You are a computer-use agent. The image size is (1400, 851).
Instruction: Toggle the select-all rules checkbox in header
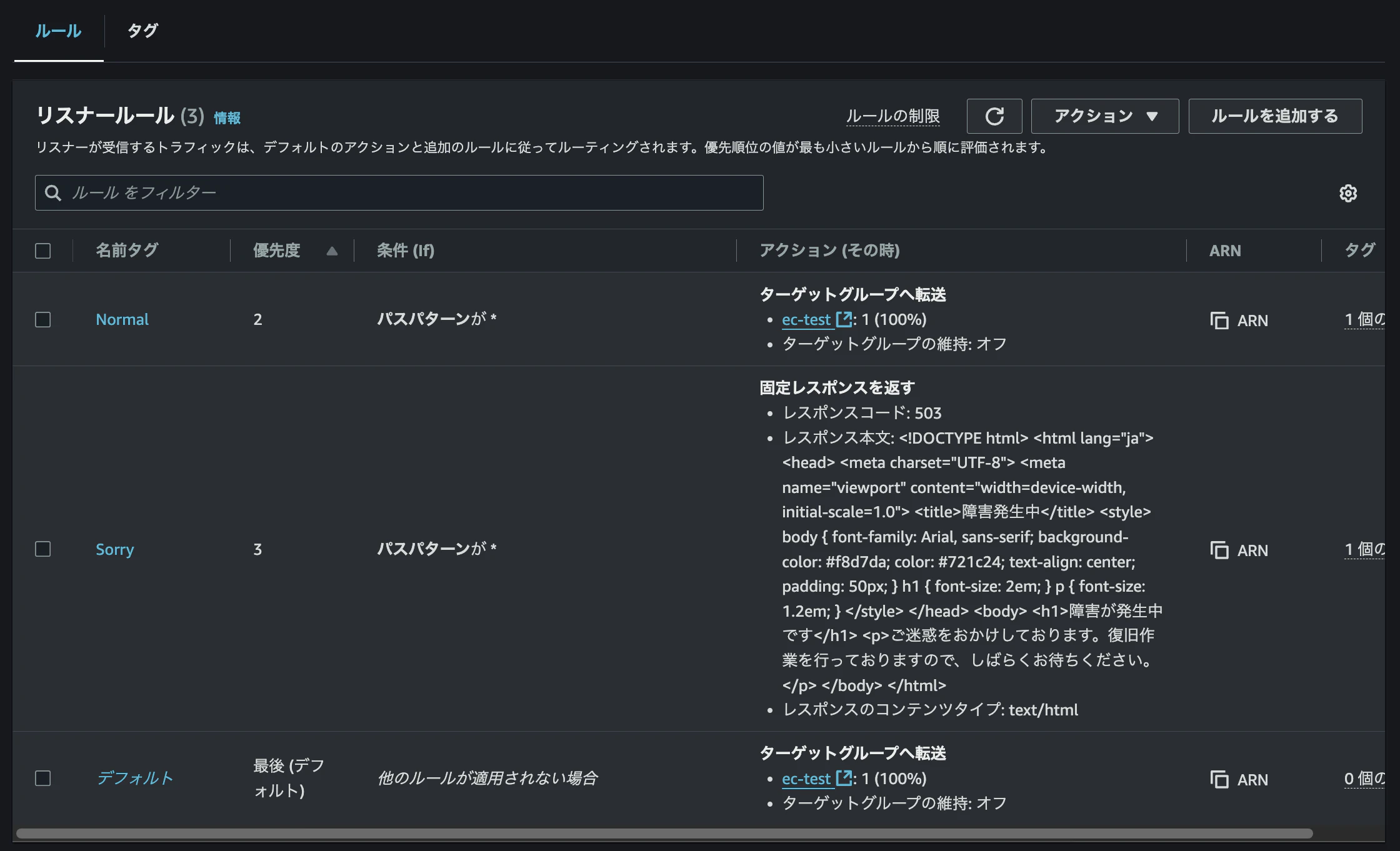tap(43, 251)
